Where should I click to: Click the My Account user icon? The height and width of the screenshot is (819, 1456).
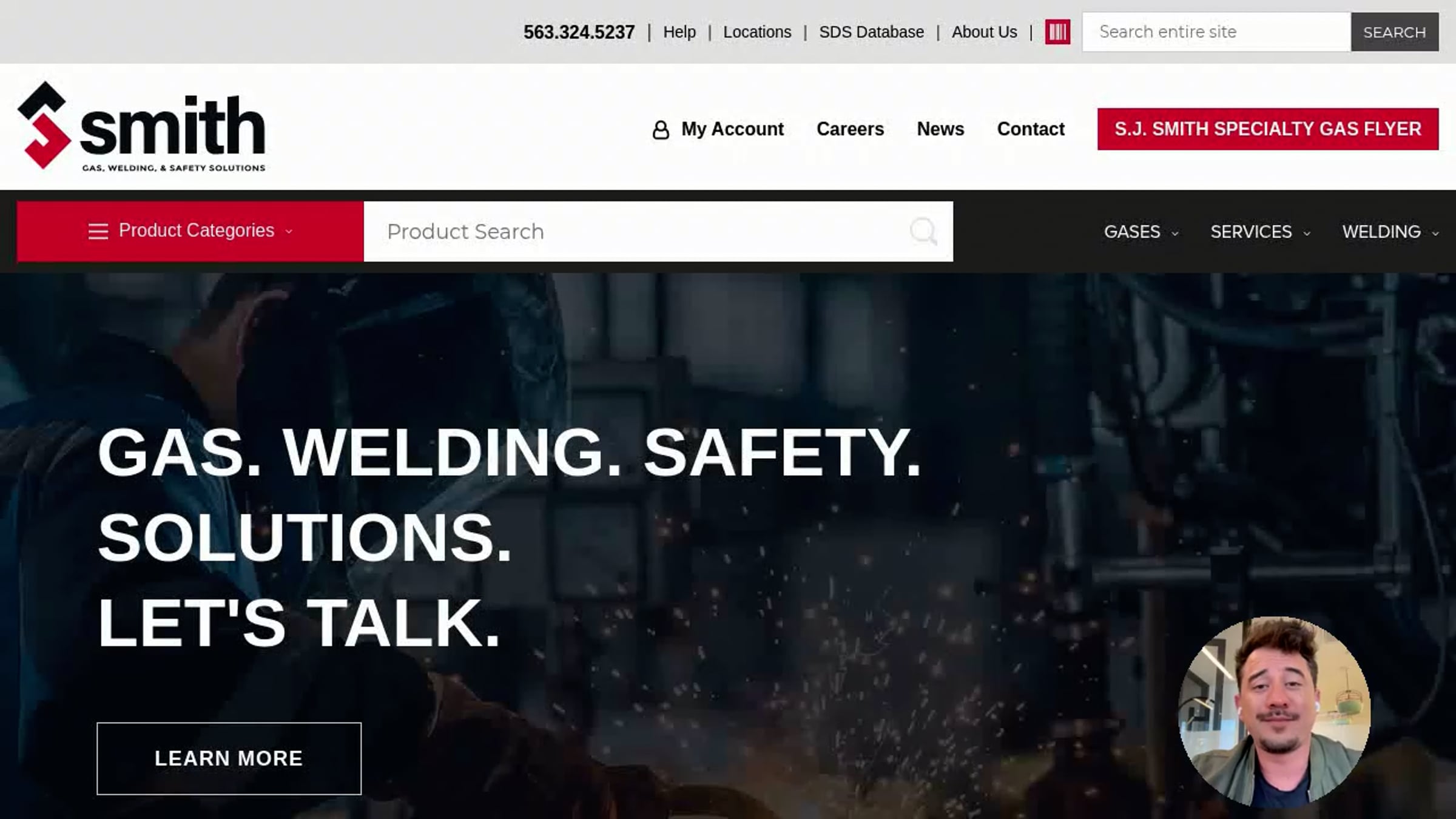pyautogui.click(x=661, y=129)
